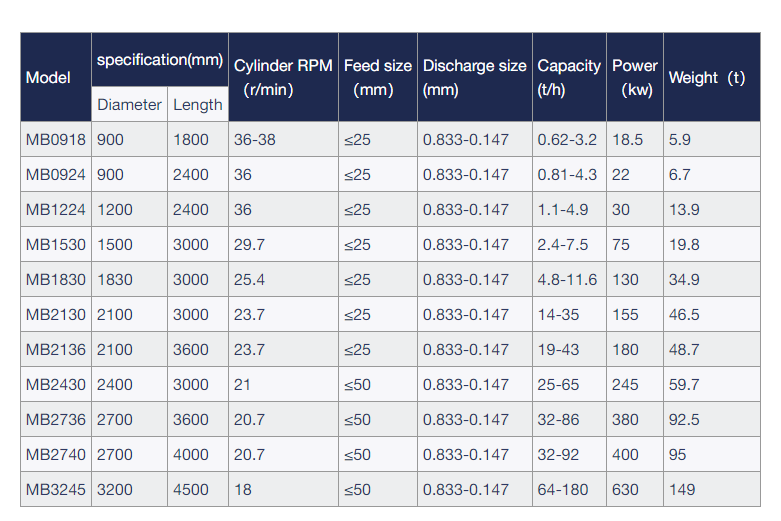Click weight value 149
781x521 pixels.
712,489
